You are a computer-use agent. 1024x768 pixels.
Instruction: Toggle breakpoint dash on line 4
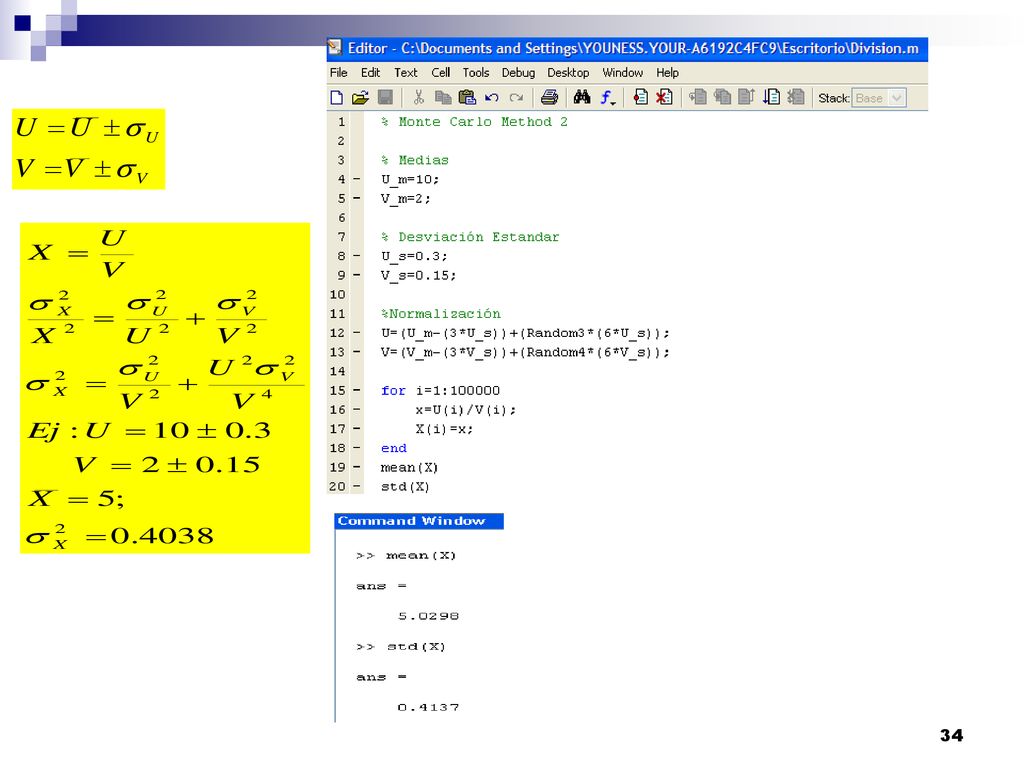tap(357, 179)
